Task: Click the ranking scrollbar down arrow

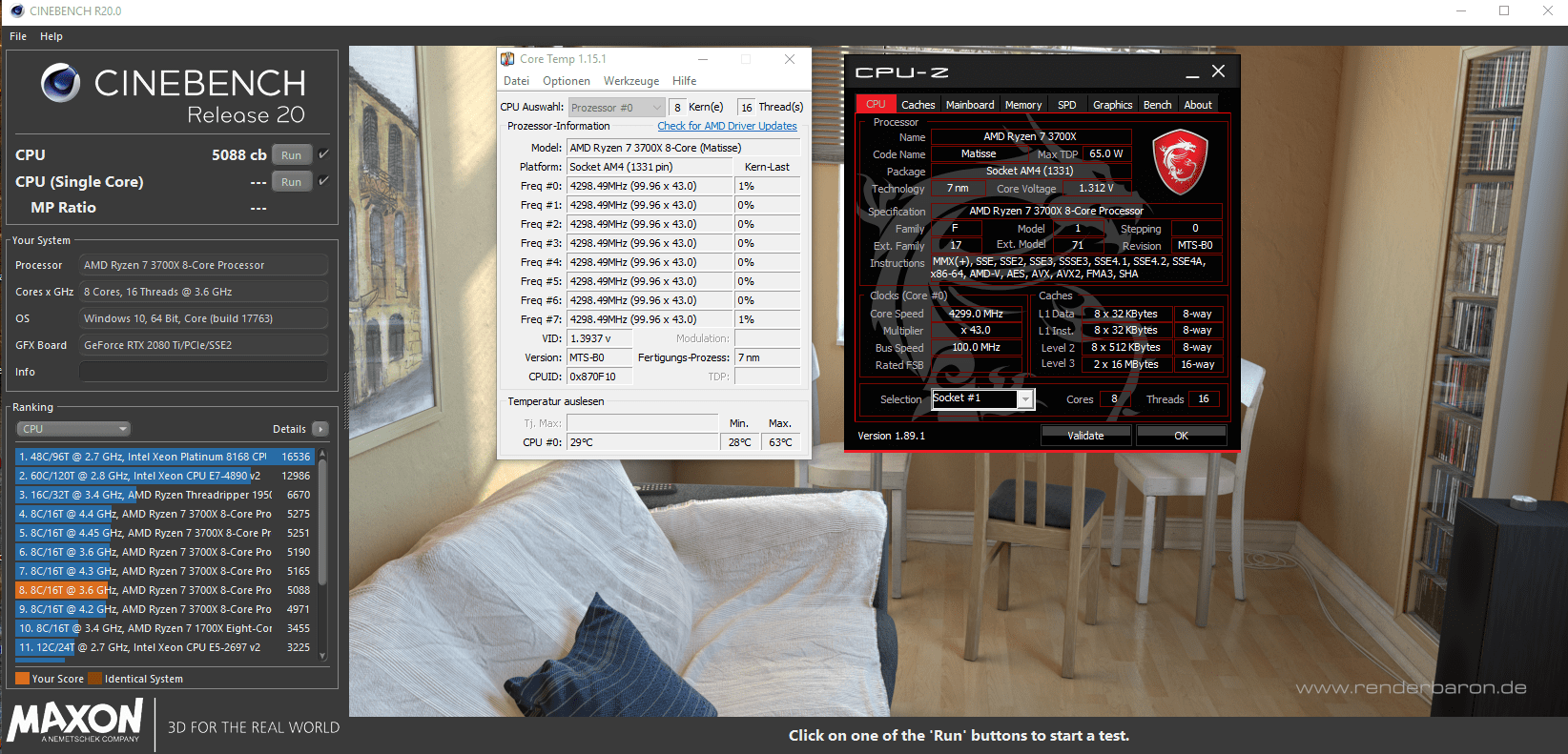Action: click(322, 656)
